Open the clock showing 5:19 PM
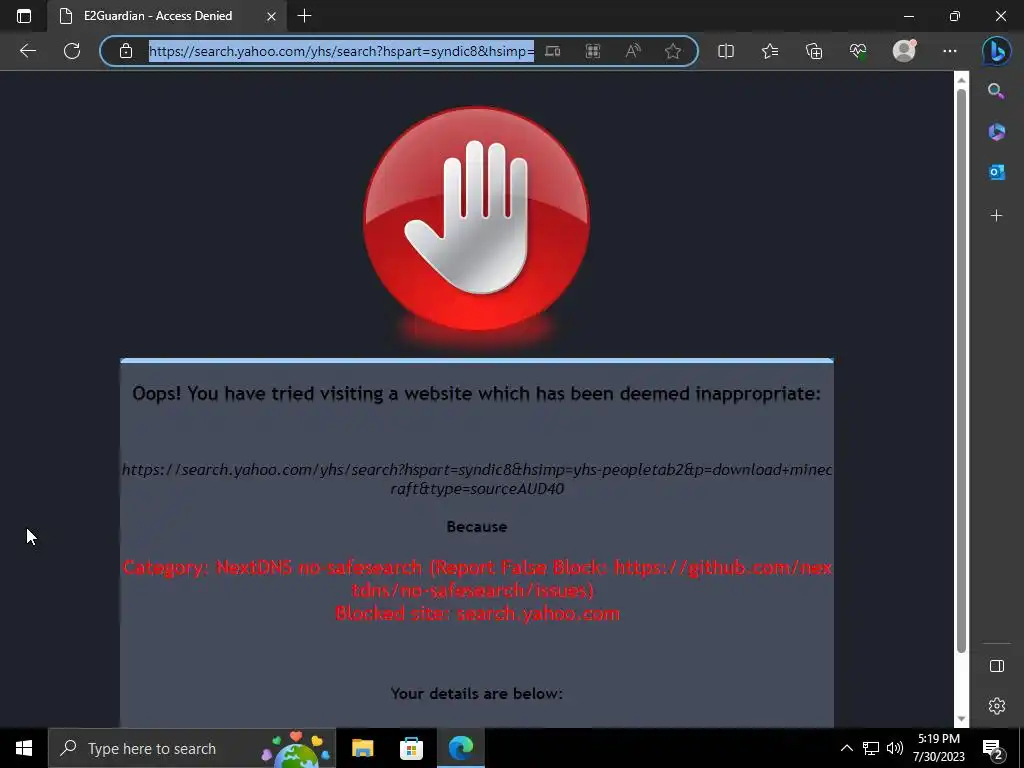This screenshot has height=768, width=1024. pos(939,748)
